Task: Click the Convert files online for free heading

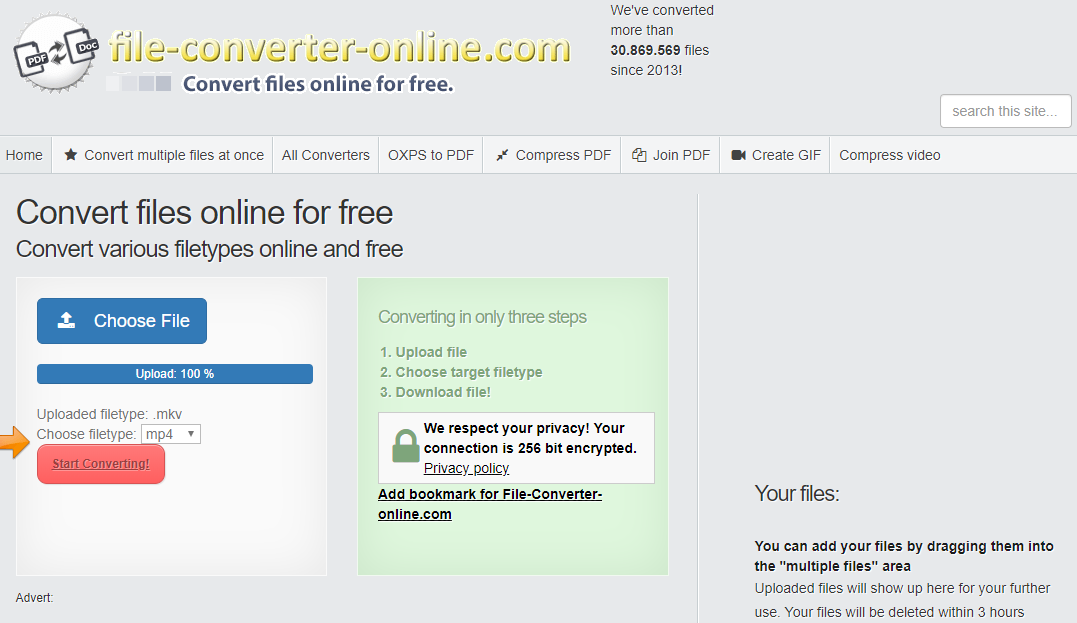Action: (205, 212)
